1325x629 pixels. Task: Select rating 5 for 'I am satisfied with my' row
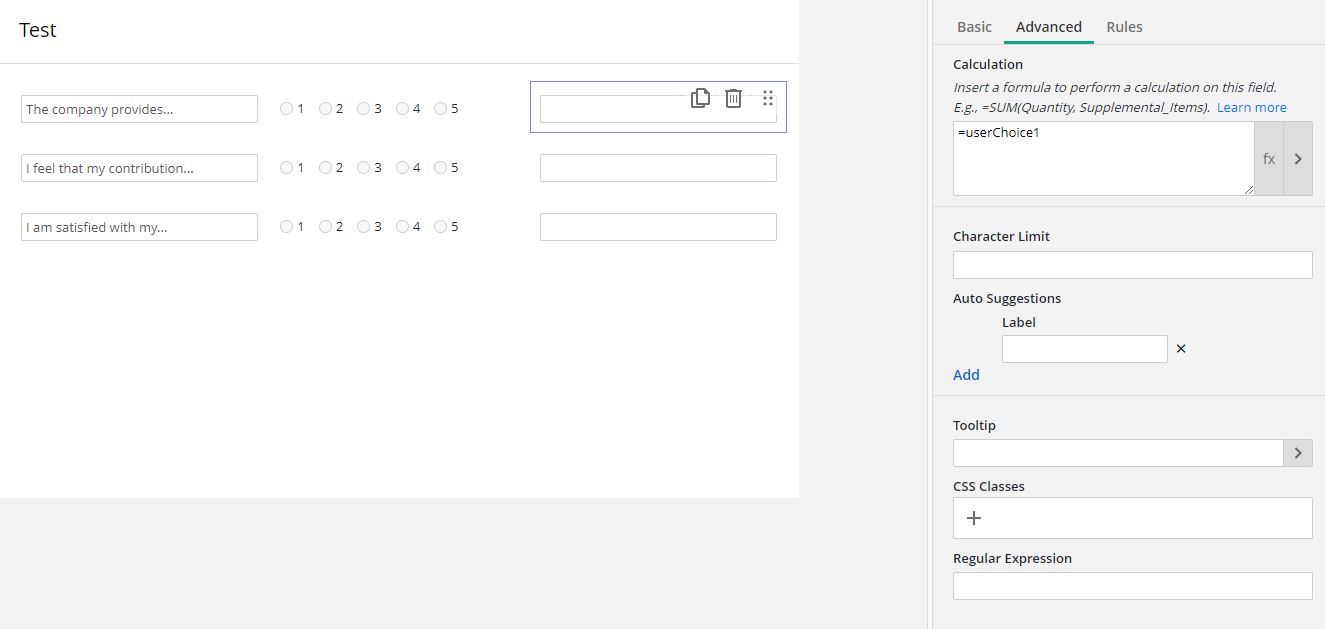(x=441, y=227)
